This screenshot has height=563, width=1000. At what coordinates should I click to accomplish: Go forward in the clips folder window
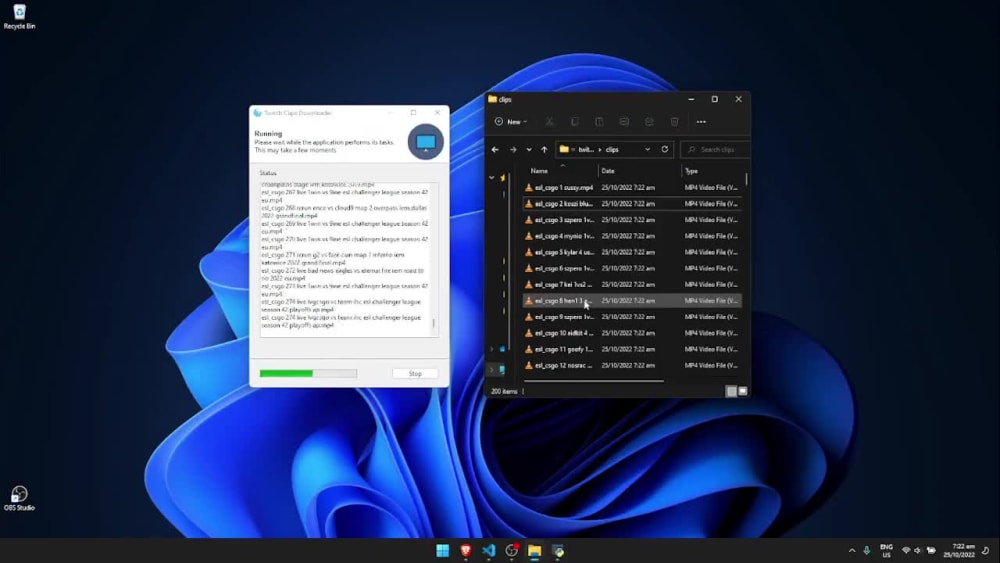[513, 150]
